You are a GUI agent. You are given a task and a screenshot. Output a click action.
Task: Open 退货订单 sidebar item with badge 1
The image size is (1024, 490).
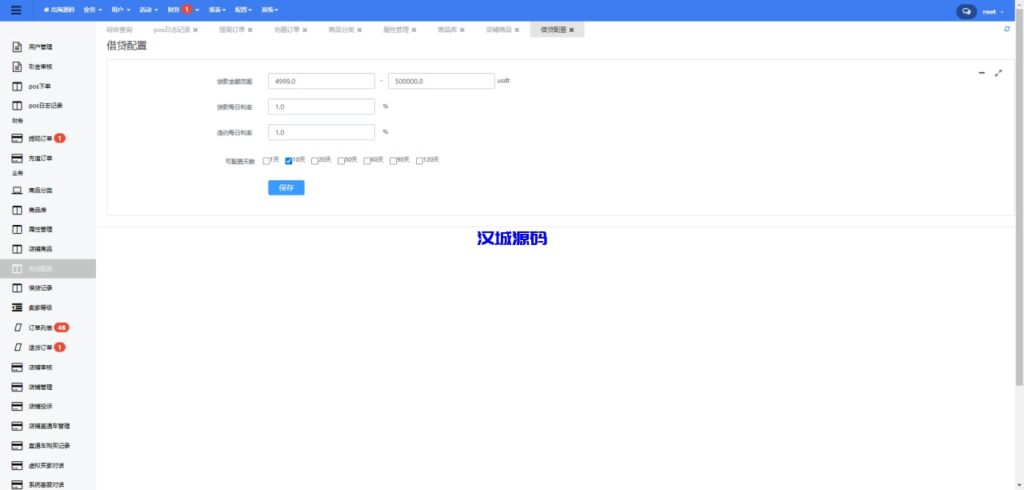click(x=48, y=348)
